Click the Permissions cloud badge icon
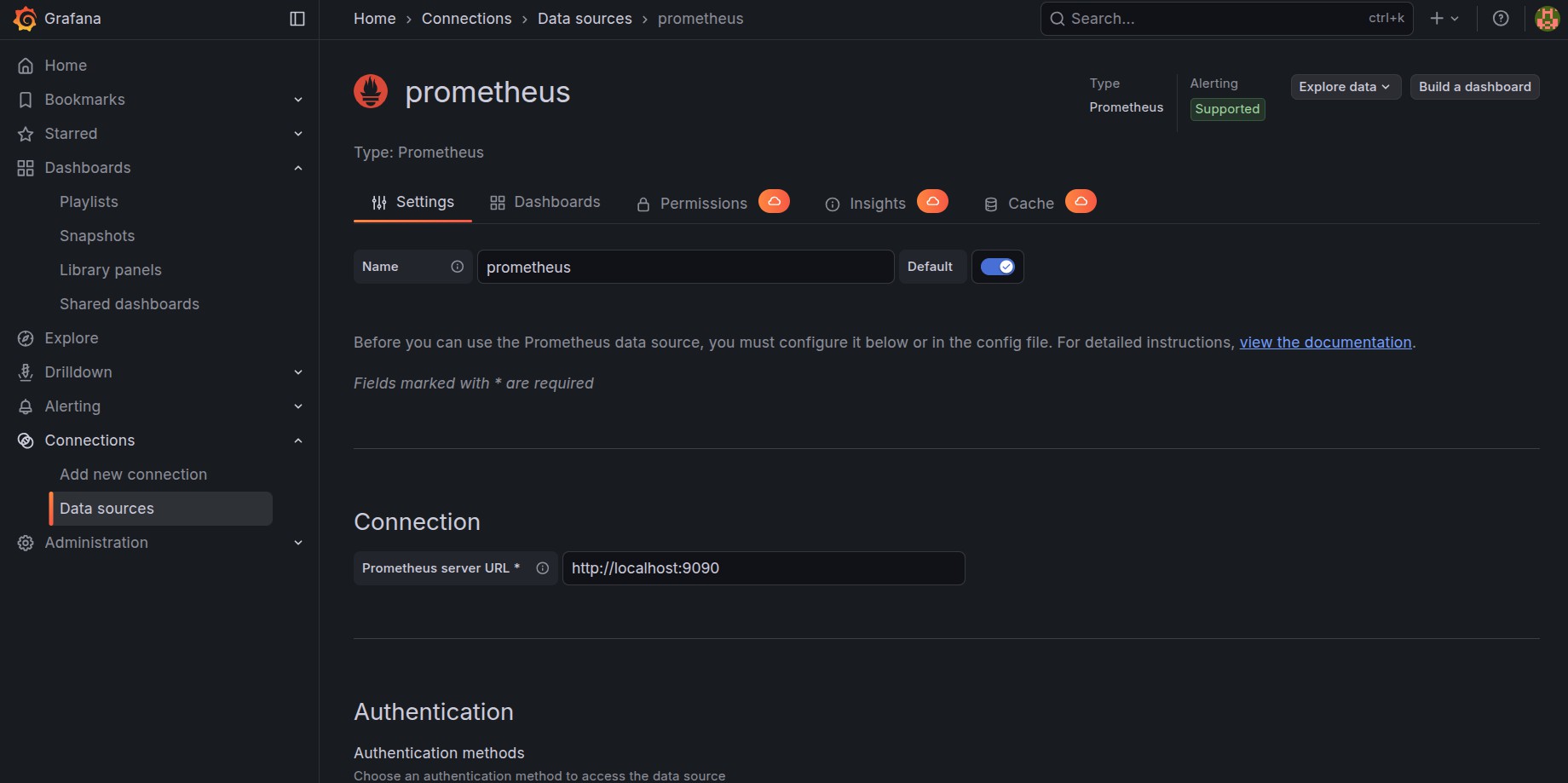 pos(774,201)
